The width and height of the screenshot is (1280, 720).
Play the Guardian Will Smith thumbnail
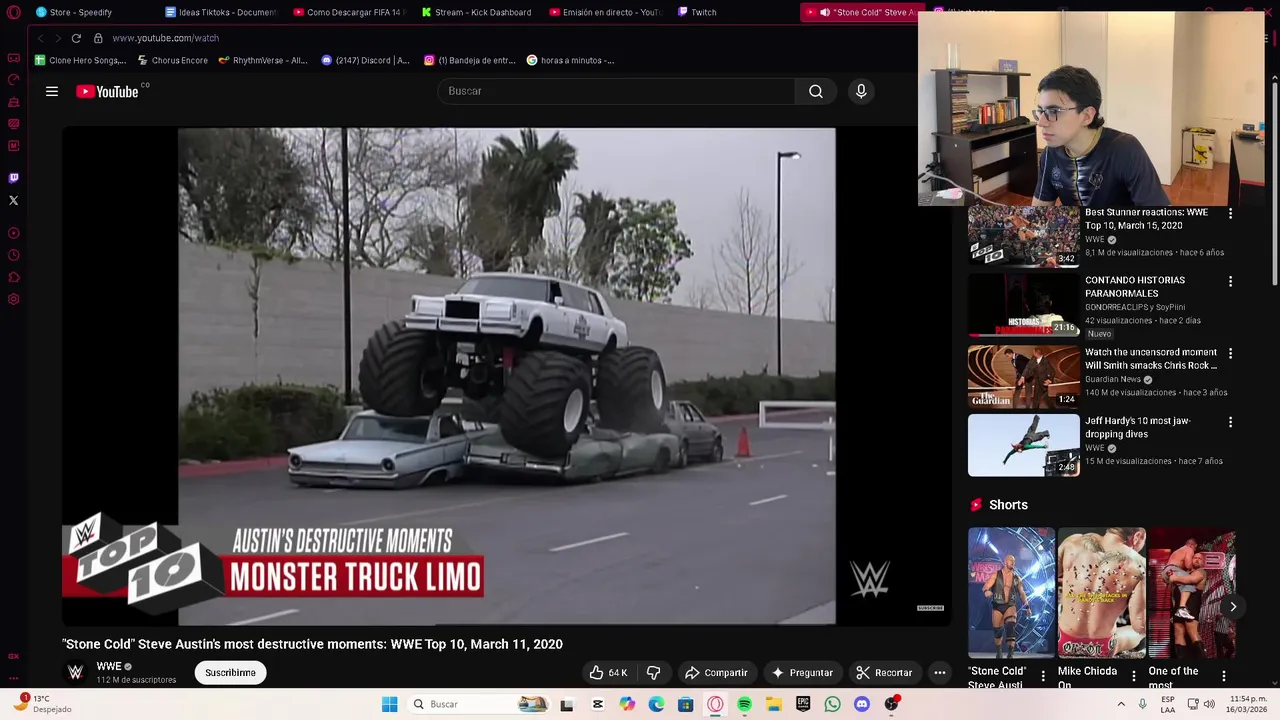coord(1023,377)
